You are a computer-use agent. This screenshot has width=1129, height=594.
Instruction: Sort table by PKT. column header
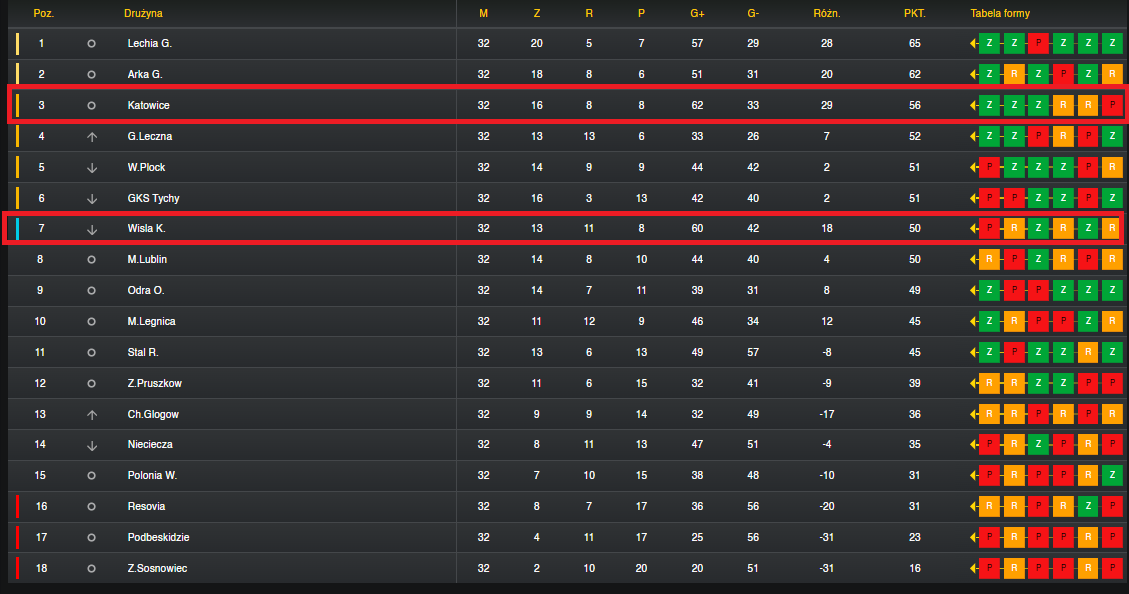[914, 13]
